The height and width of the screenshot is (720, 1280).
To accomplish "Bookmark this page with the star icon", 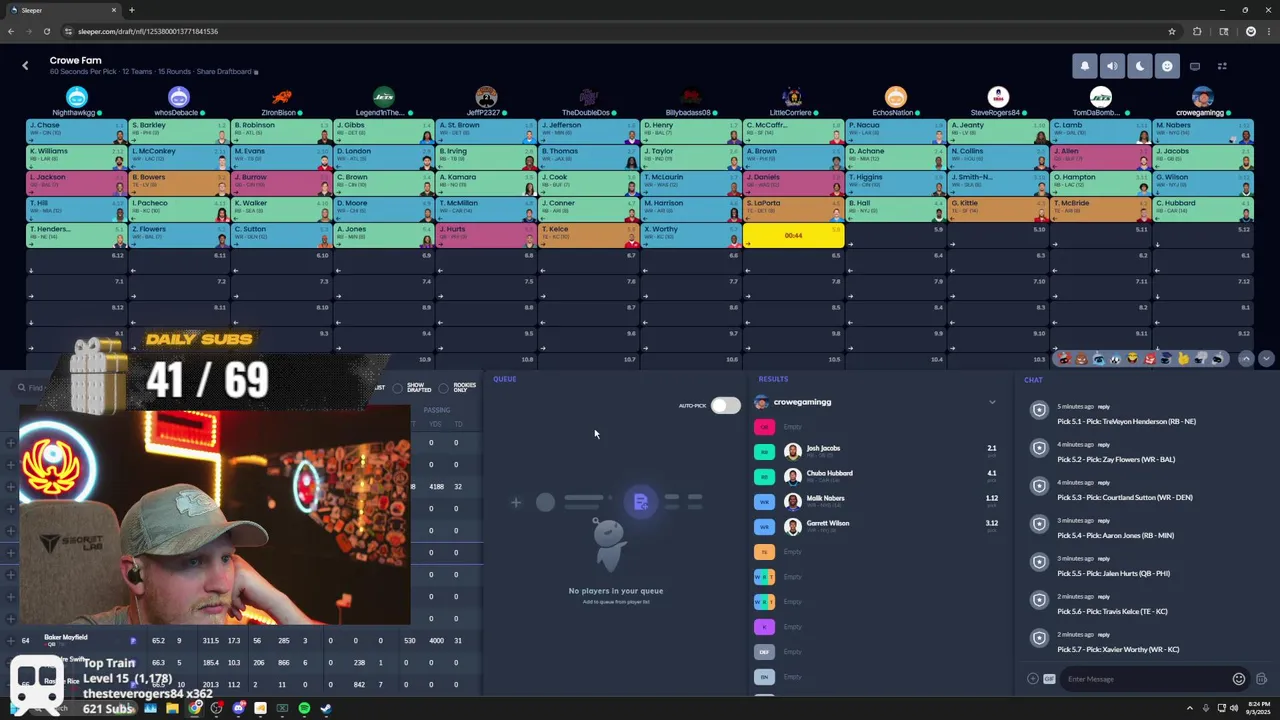I will click(1172, 31).
